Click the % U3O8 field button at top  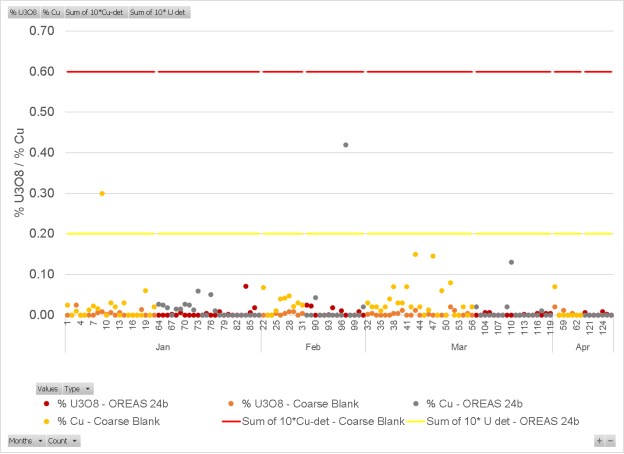22,12
